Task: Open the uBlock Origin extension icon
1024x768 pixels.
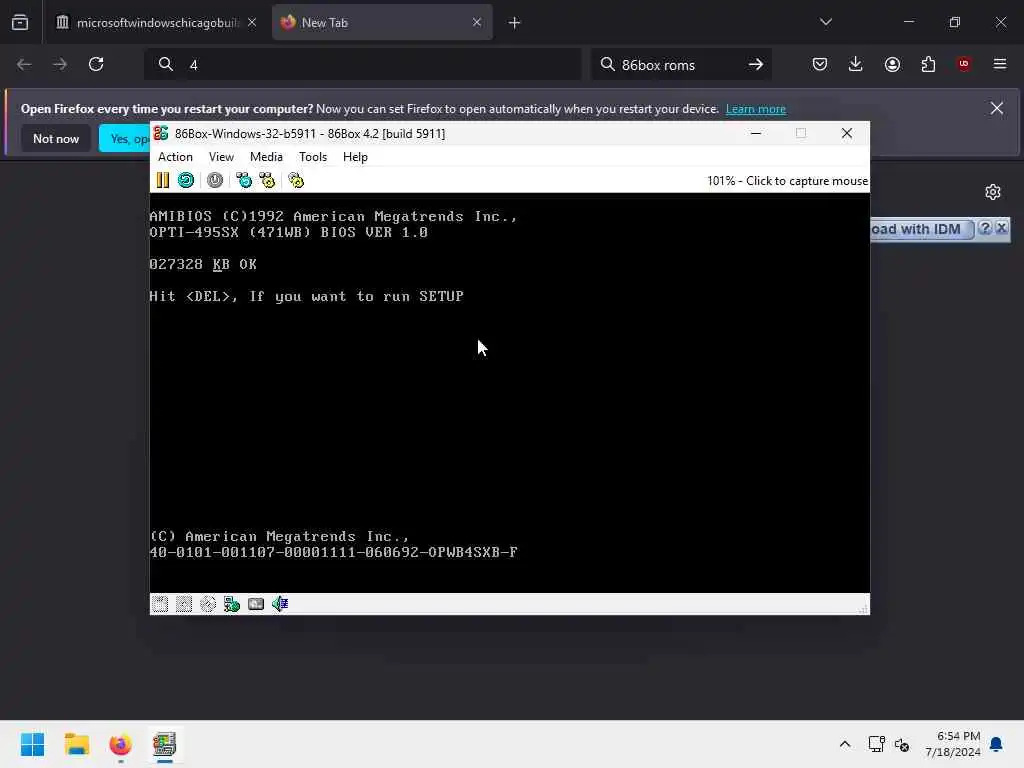Action: 964,64
